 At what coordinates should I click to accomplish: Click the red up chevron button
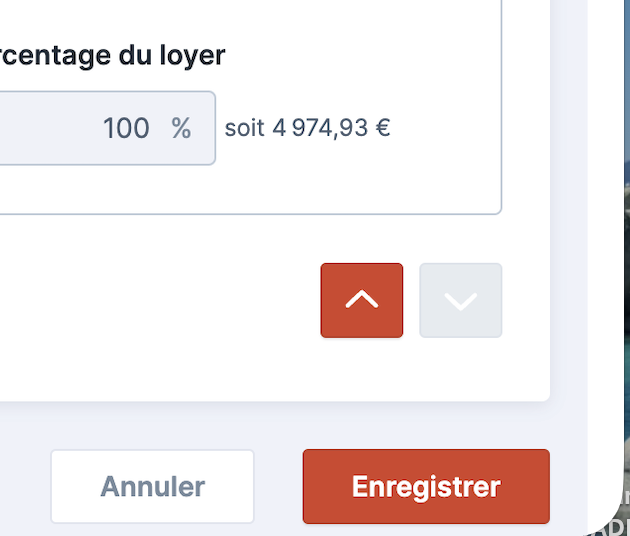click(361, 300)
